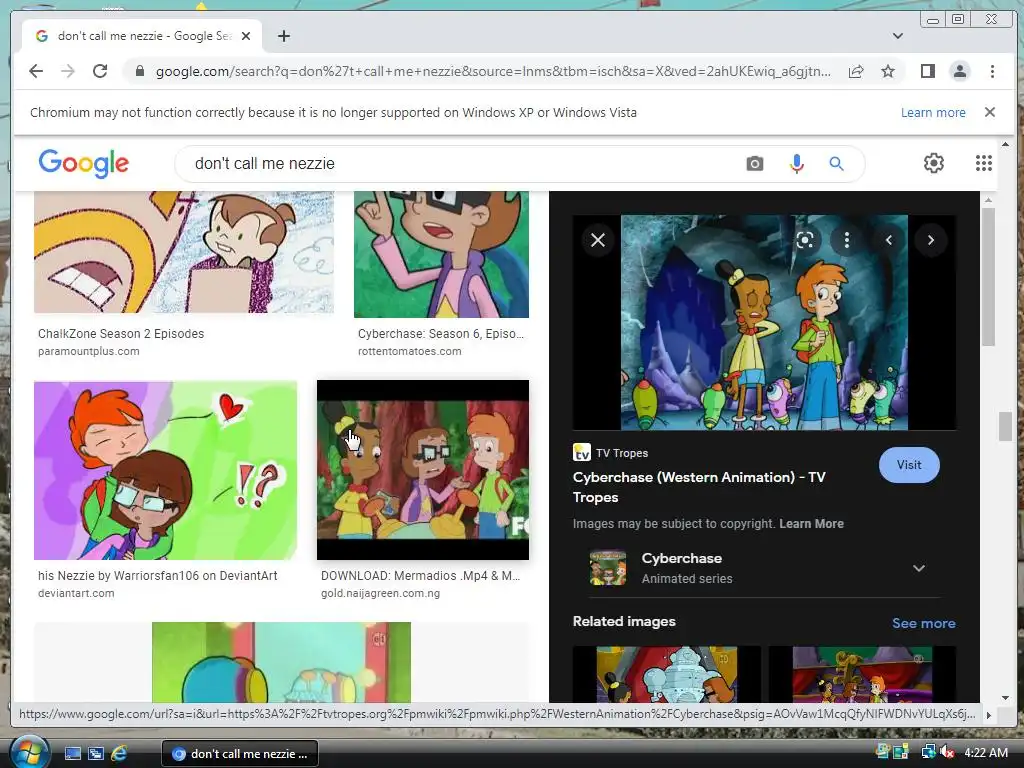Image resolution: width=1024 pixels, height=768 pixels.
Task: Open preview panel more options dots
Action: pyautogui.click(x=846, y=240)
